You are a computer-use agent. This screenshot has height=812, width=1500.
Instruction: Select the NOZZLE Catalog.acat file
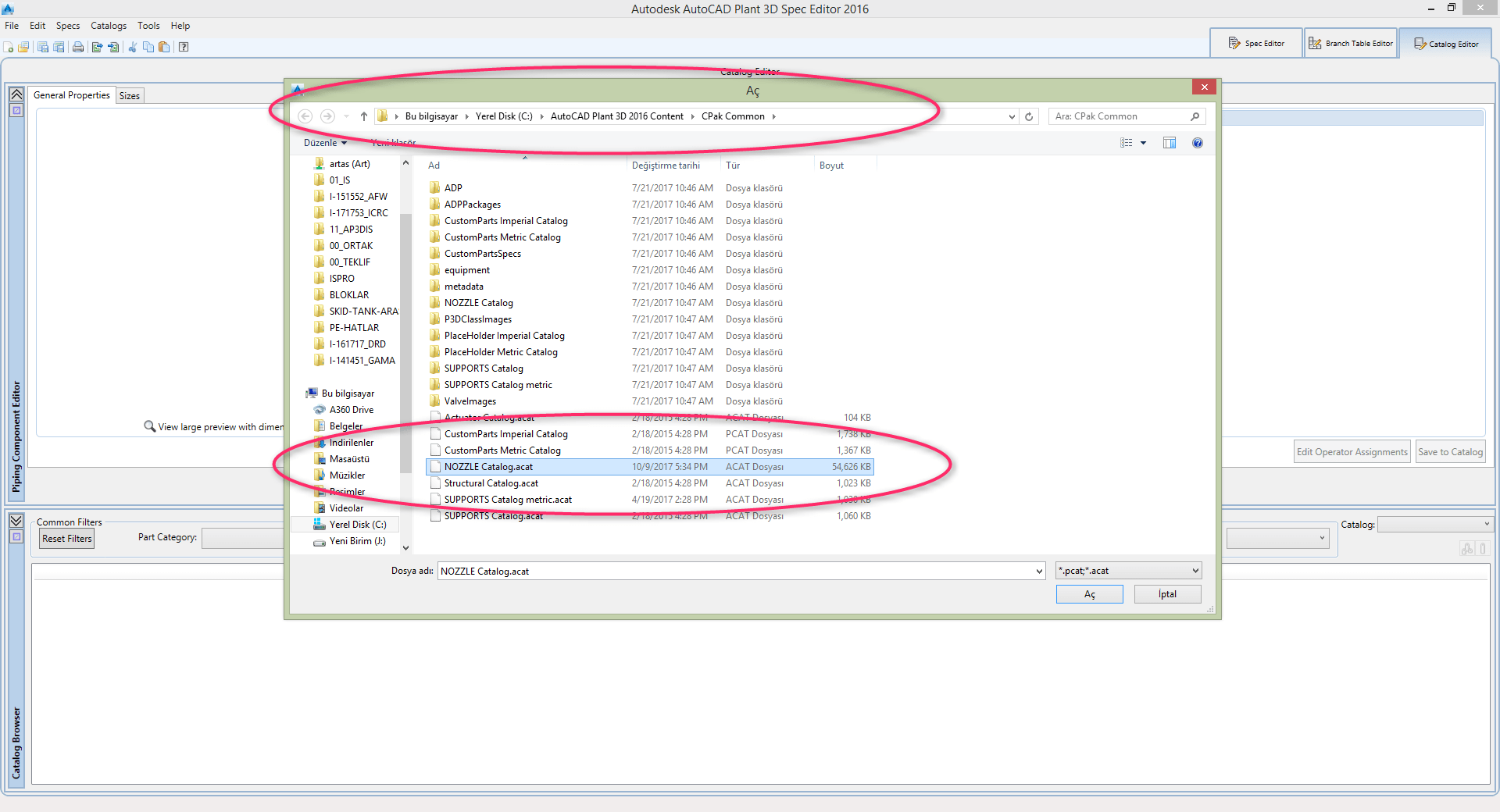coord(650,467)
